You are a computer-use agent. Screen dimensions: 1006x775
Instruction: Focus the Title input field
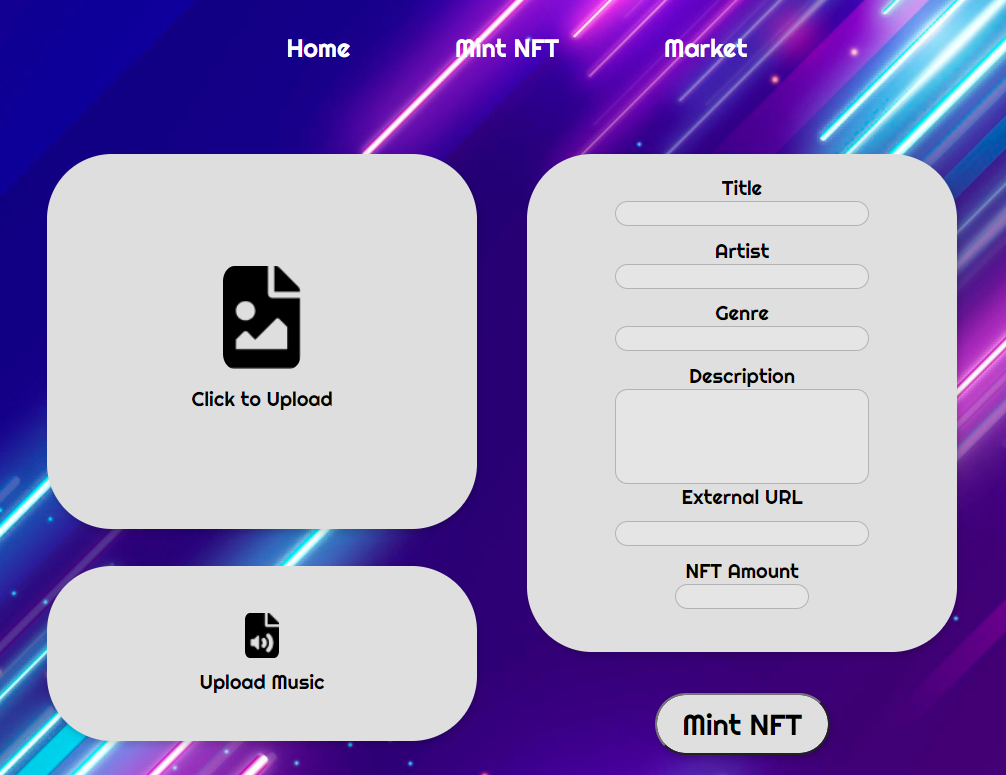tap(742, 214)
